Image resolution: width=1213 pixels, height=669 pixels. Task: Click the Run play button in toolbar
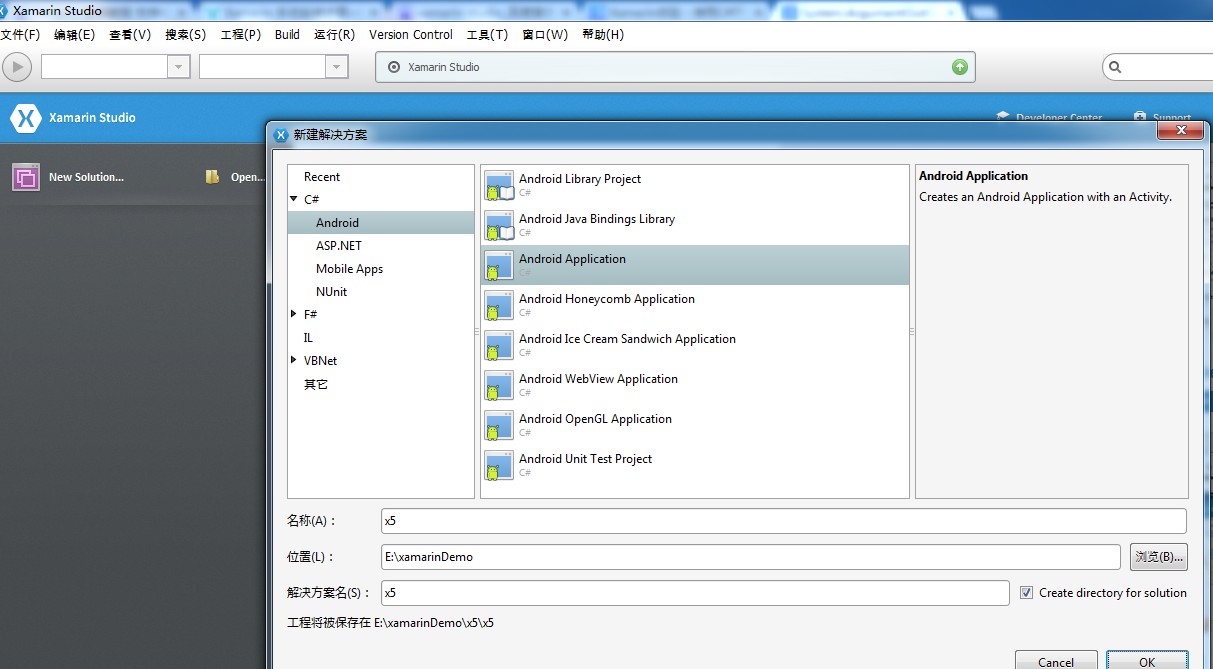pyautogui.click(x=17, y=67)
